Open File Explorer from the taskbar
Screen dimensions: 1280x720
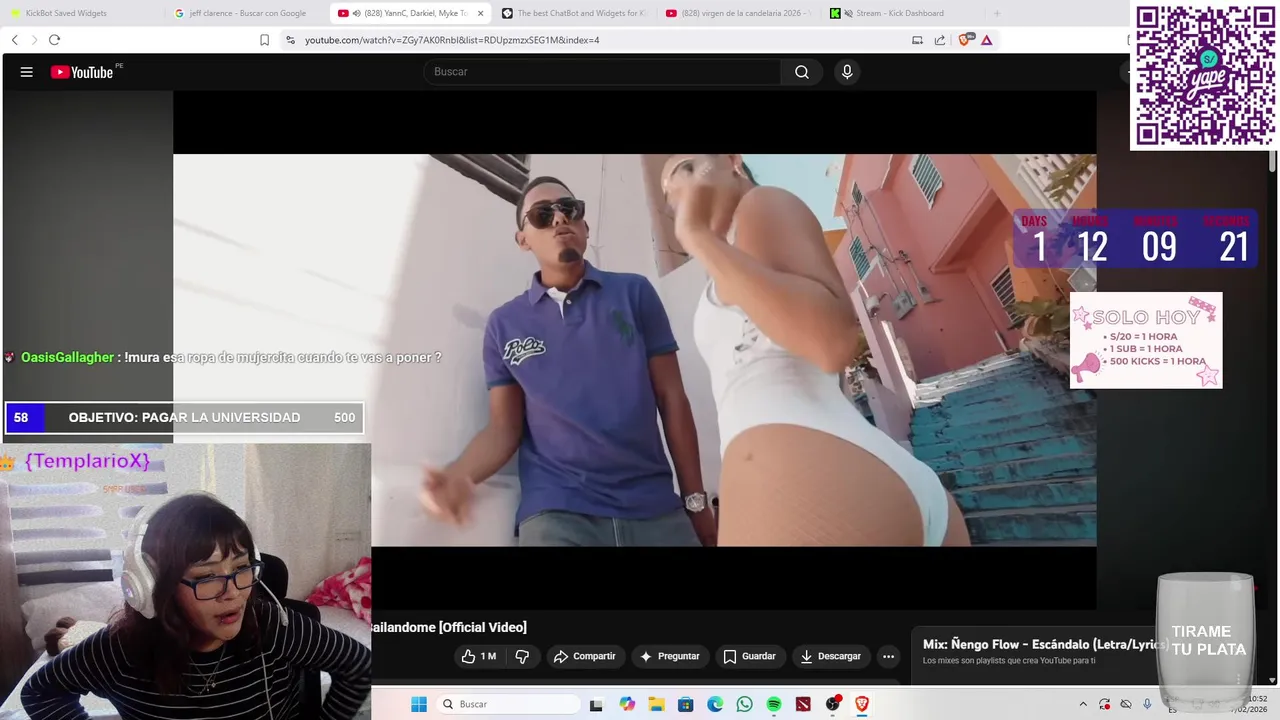[656, 704]
